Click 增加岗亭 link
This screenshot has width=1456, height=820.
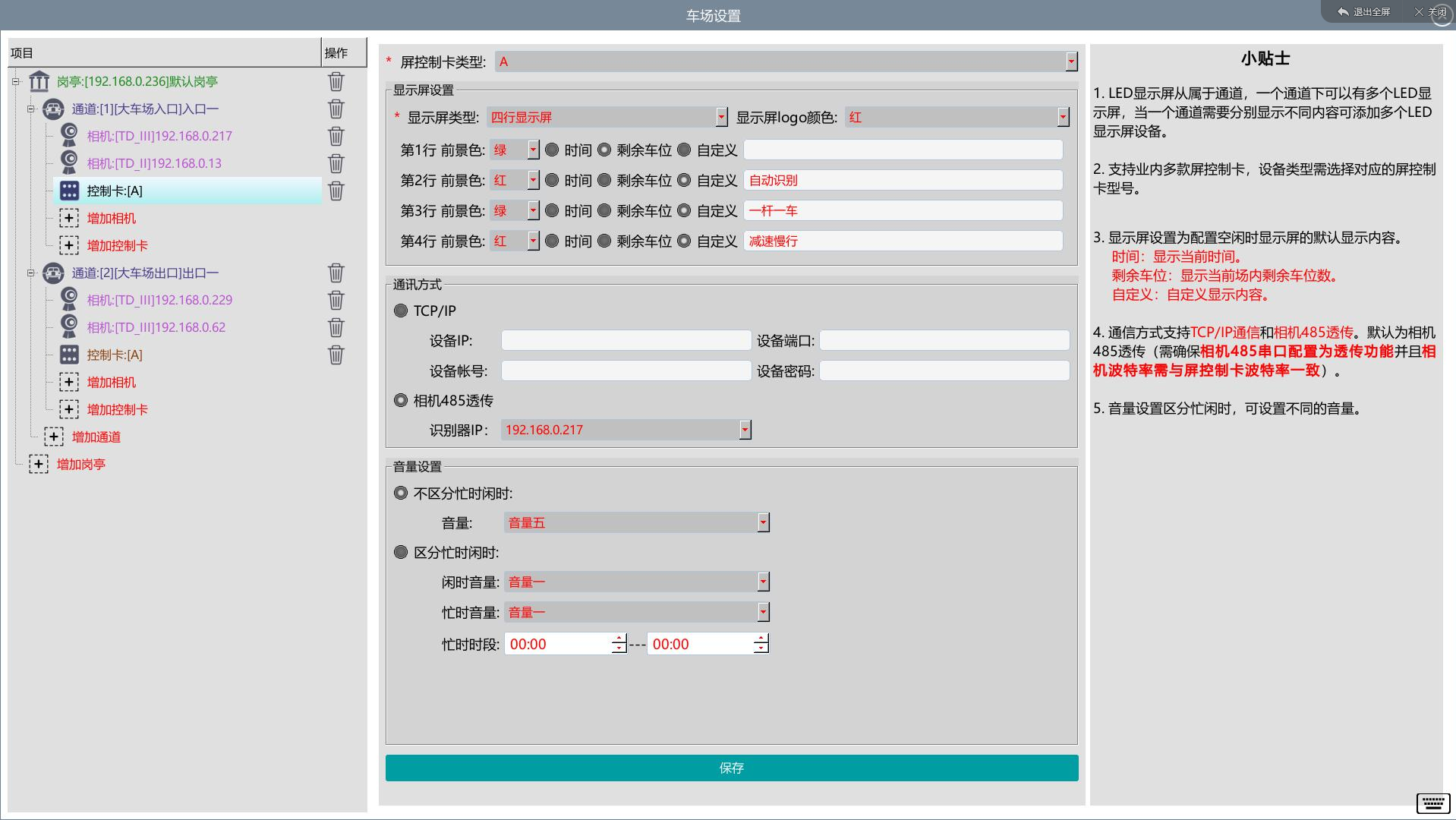[81, 464]
